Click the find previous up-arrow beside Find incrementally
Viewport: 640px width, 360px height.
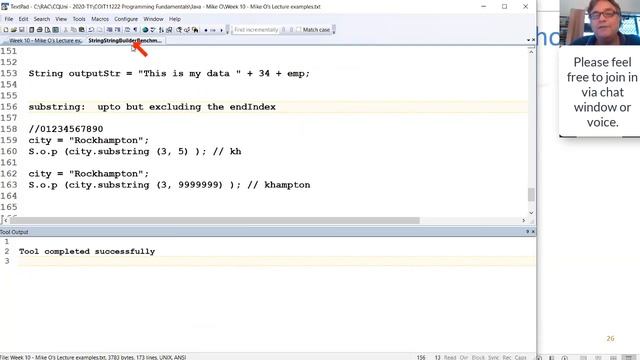point(291,30)
